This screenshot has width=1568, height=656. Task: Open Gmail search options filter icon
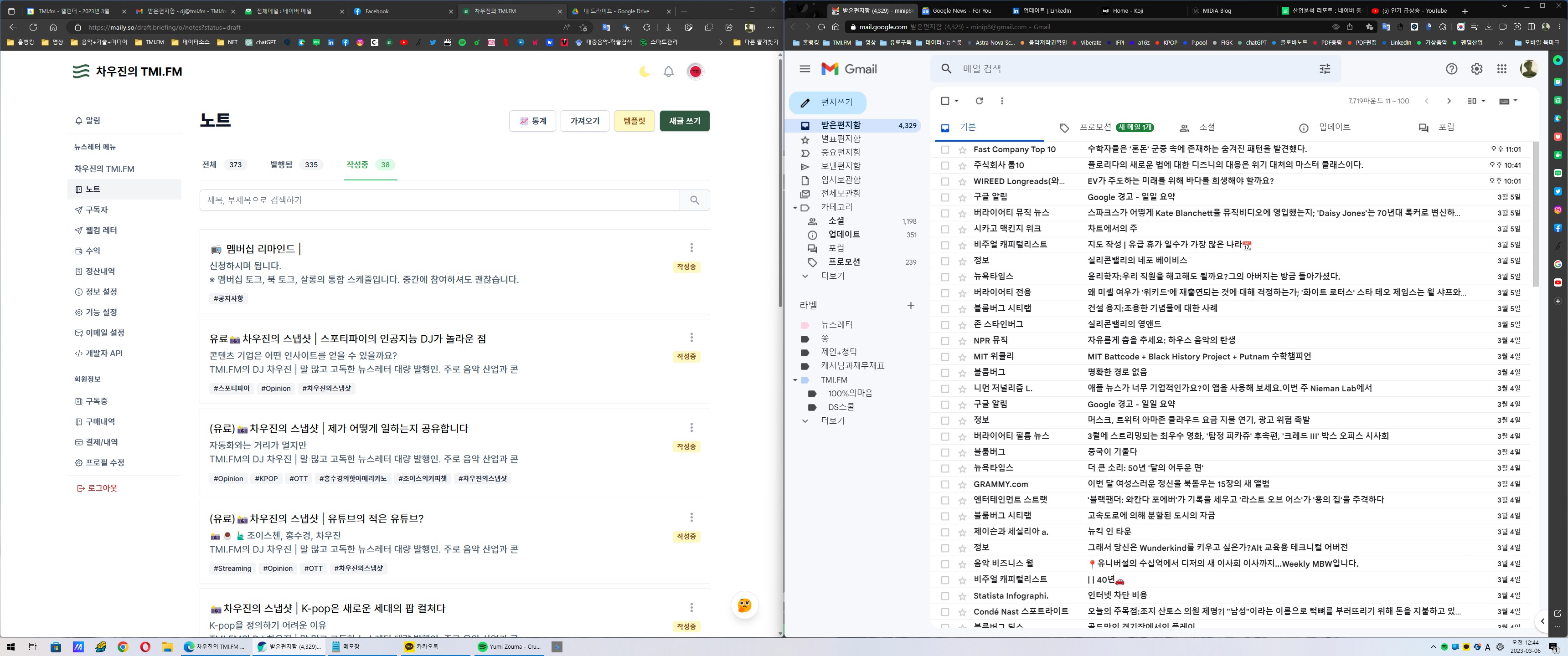(1325, 69)
